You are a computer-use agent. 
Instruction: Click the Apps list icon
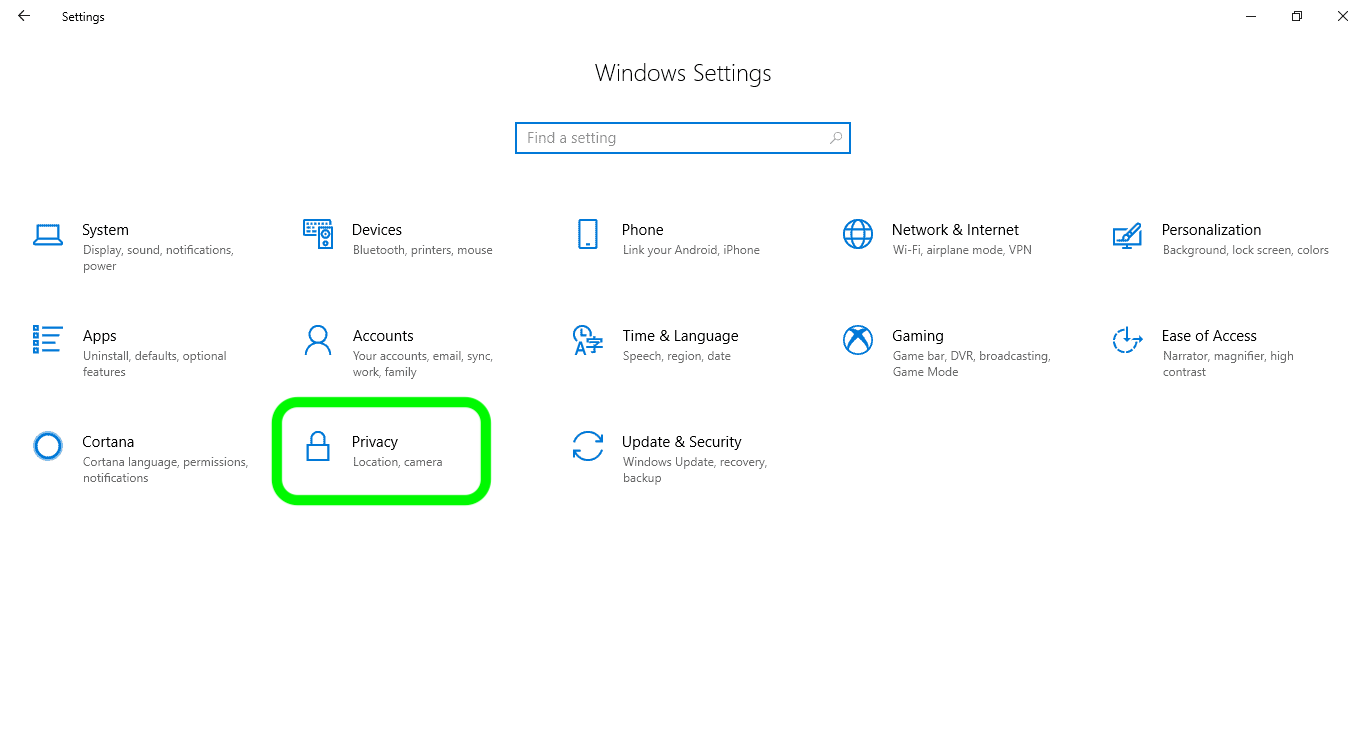48,340
